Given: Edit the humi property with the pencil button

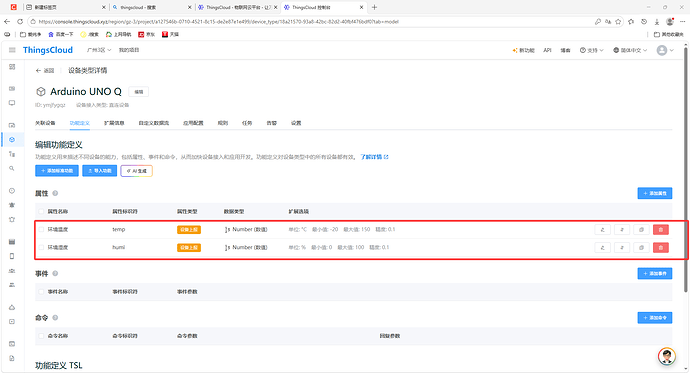Looking at the screenshot, I should [x=602, y=248].
